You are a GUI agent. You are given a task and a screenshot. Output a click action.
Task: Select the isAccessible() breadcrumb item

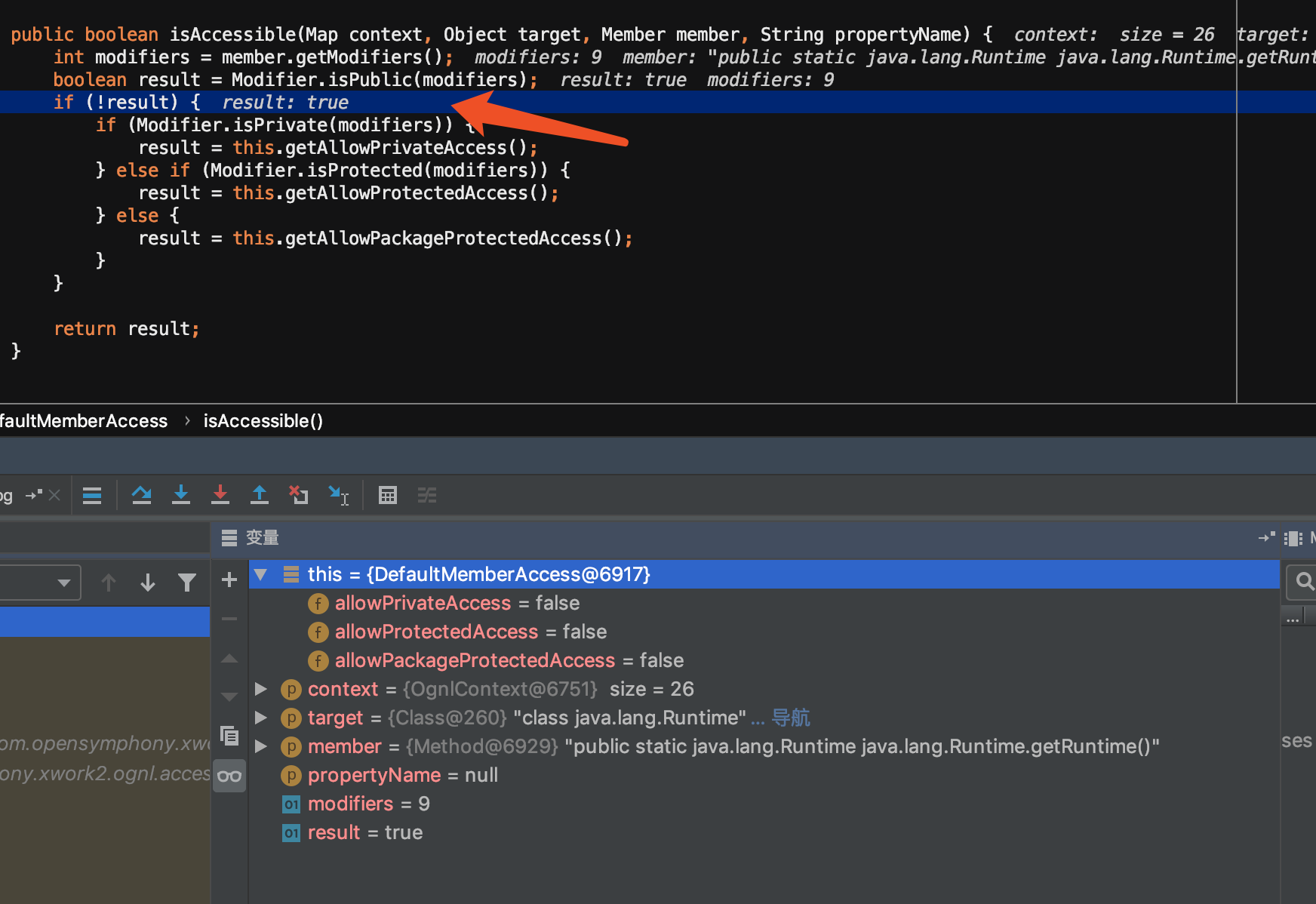pyautogui.click(x=263, y=421)
